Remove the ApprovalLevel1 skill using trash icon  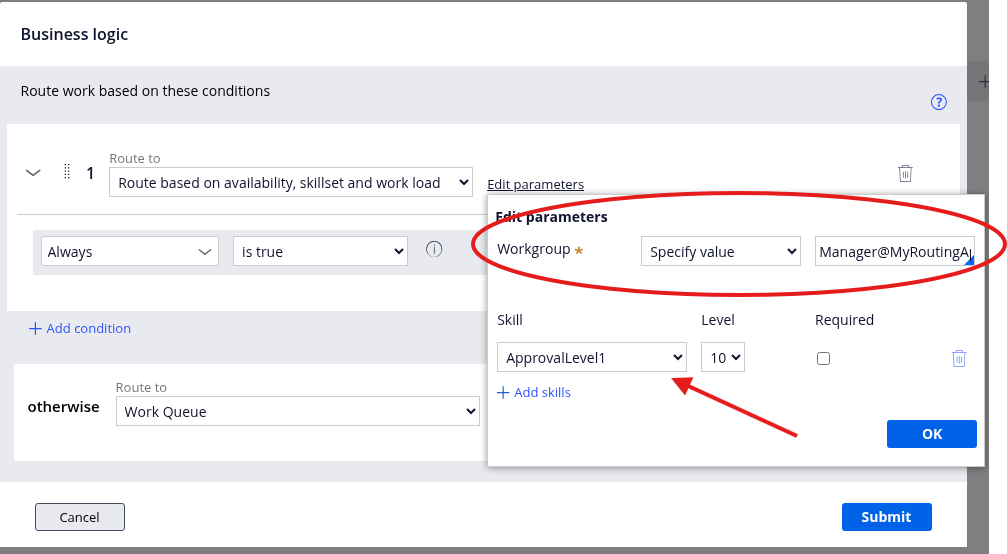click(958, 358)
